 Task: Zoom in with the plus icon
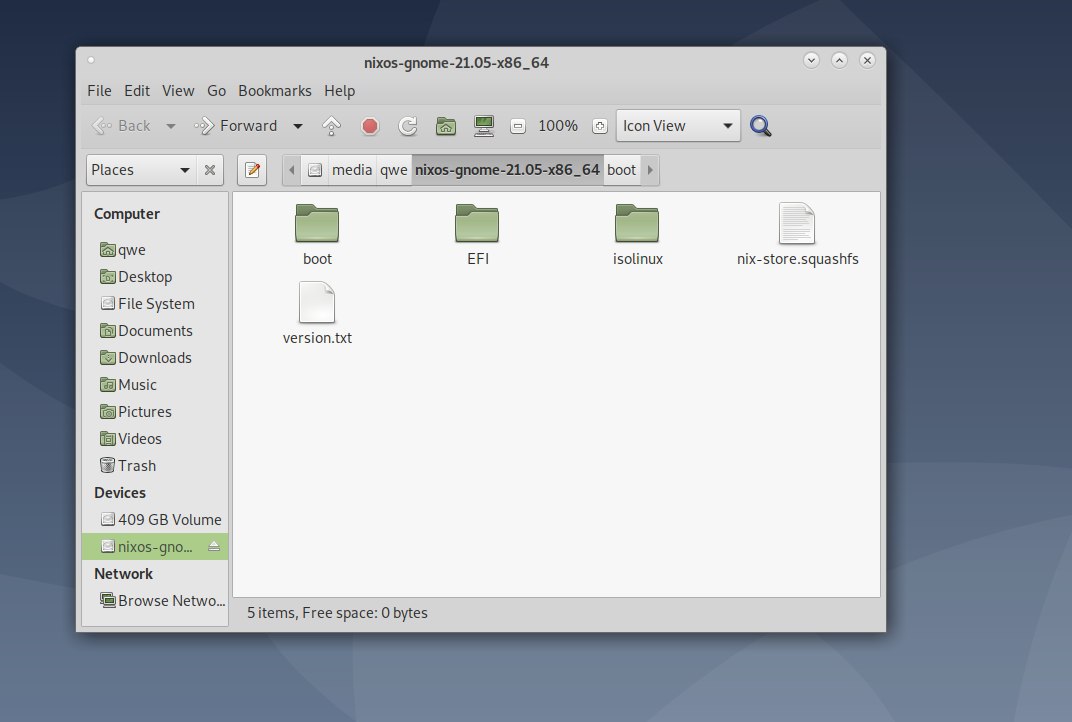pos(600,126)
